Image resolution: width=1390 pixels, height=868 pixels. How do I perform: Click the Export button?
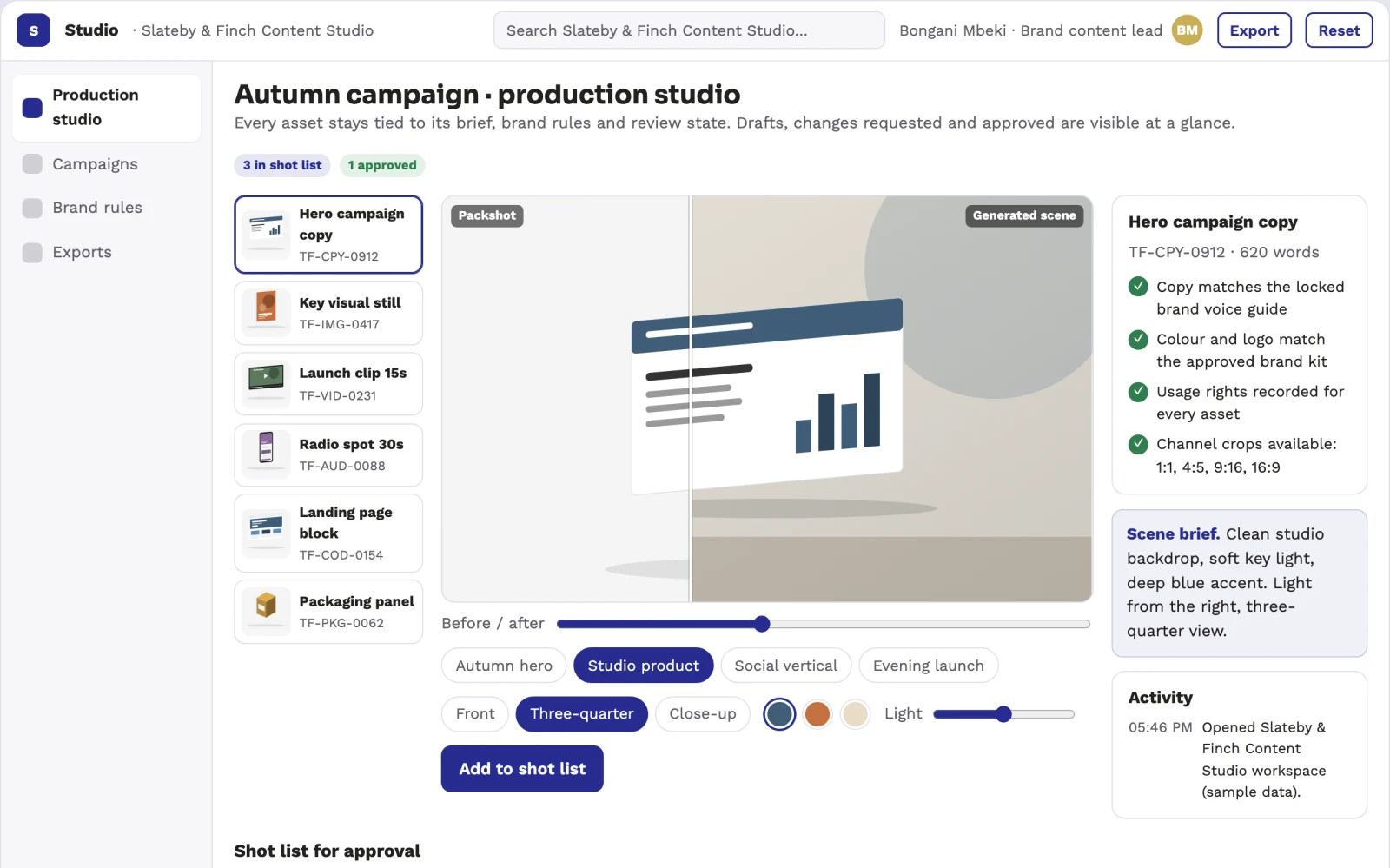[1254, 30]
